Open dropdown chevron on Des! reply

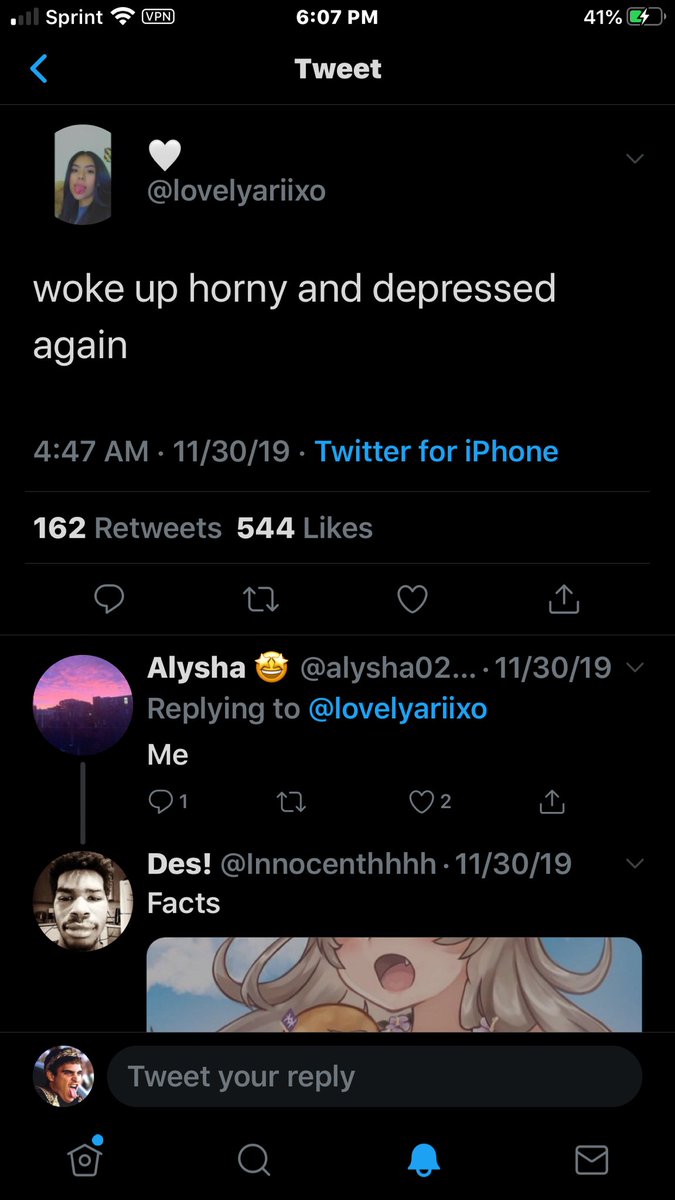coord(634,863)
